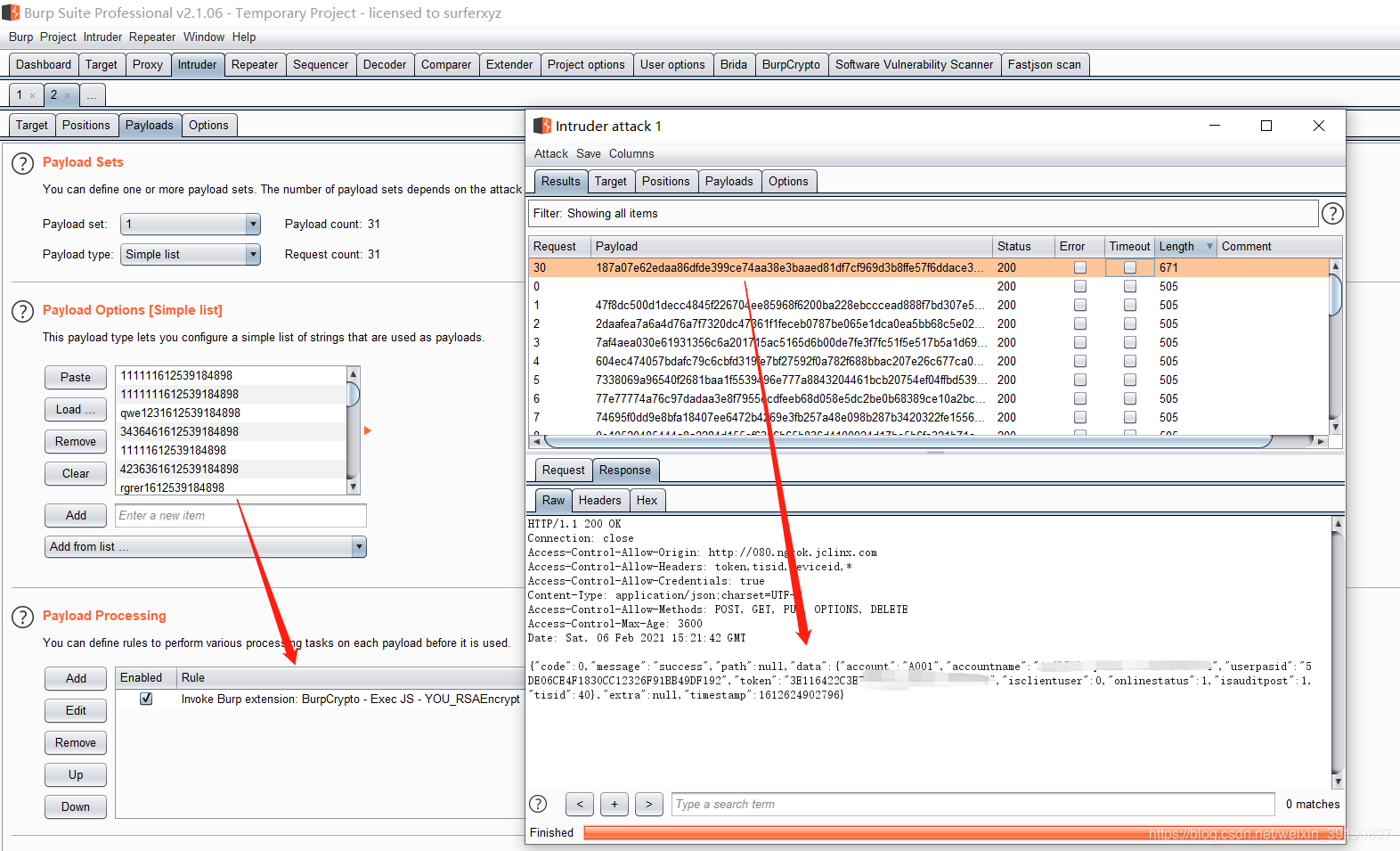
Task: Toggle Timeout checkbox for request 1
Action: click(1130, 305)
